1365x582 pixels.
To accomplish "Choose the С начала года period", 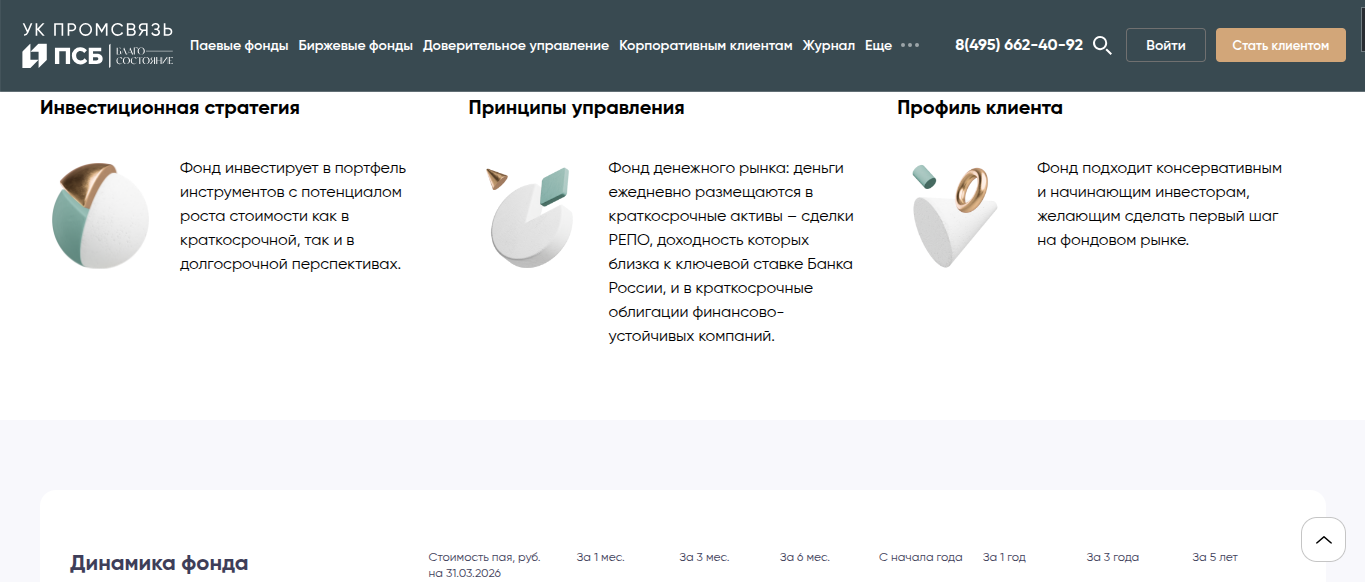I will (x=920, y=557).
